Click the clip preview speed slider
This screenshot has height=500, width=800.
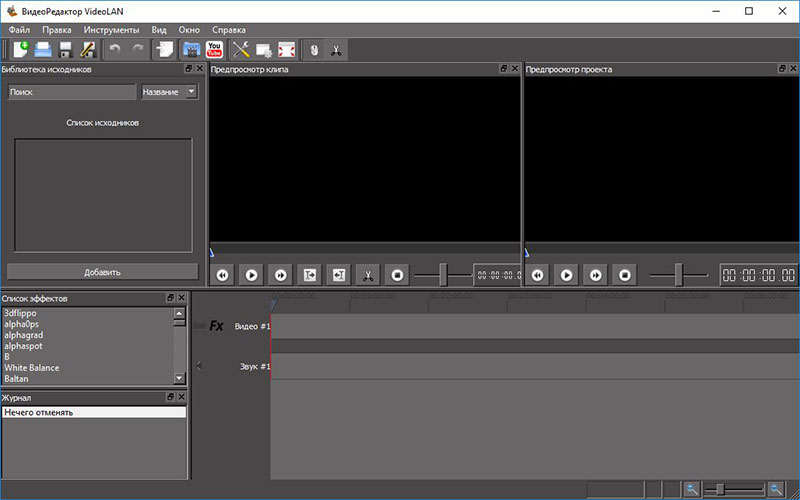(x=443, y=275)
